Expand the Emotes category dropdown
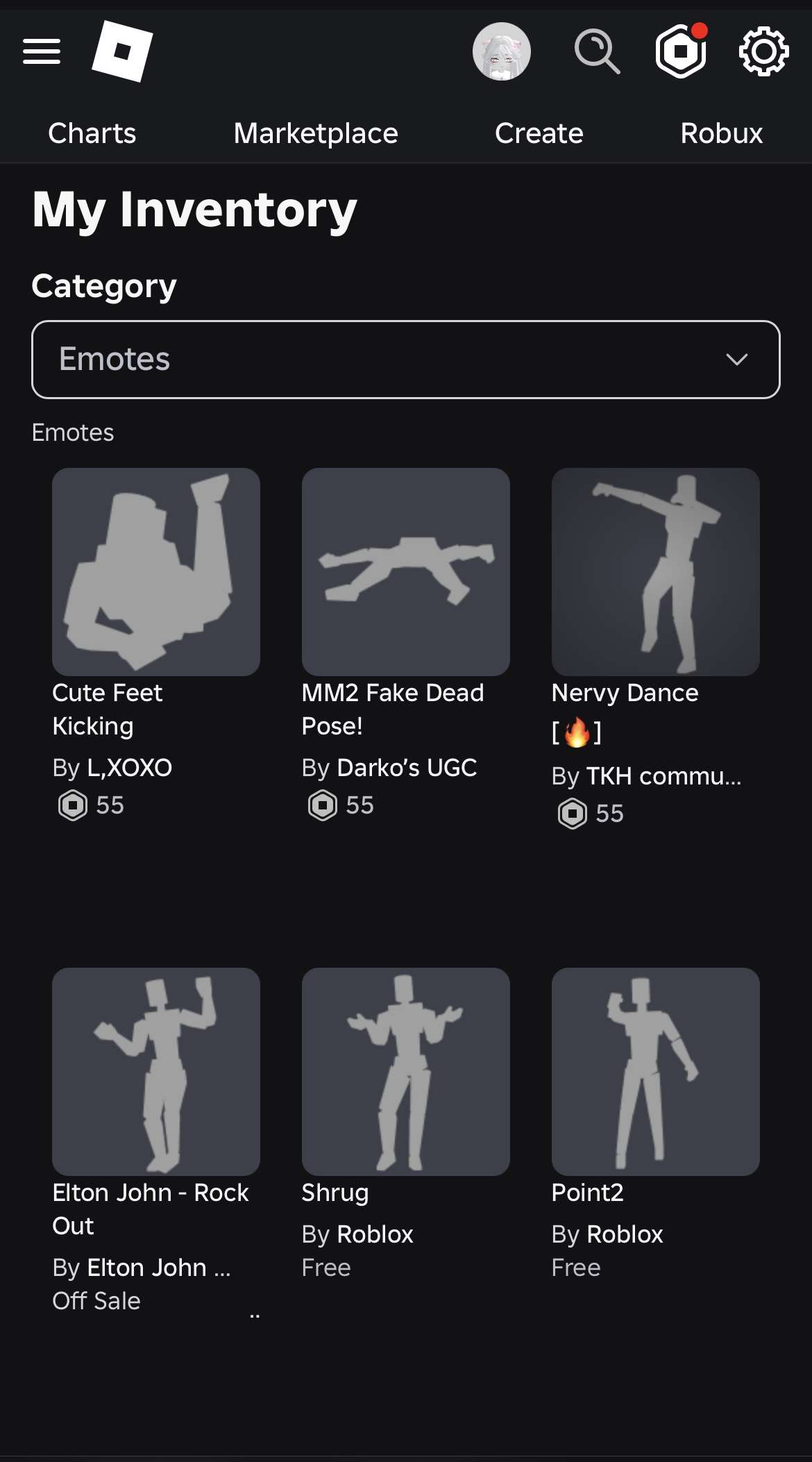The image size is (812, 1462). 406,360
